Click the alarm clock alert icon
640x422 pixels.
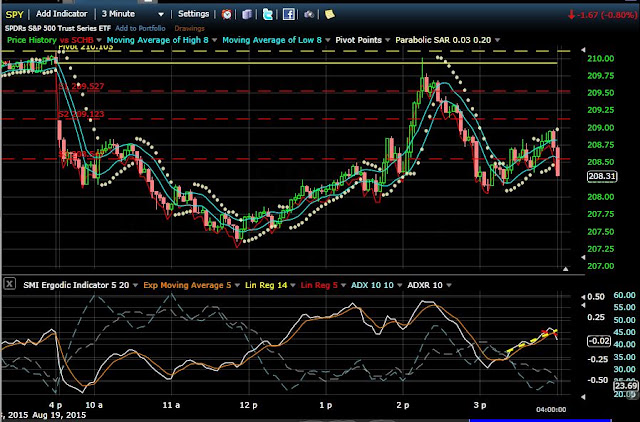point(227,14)
